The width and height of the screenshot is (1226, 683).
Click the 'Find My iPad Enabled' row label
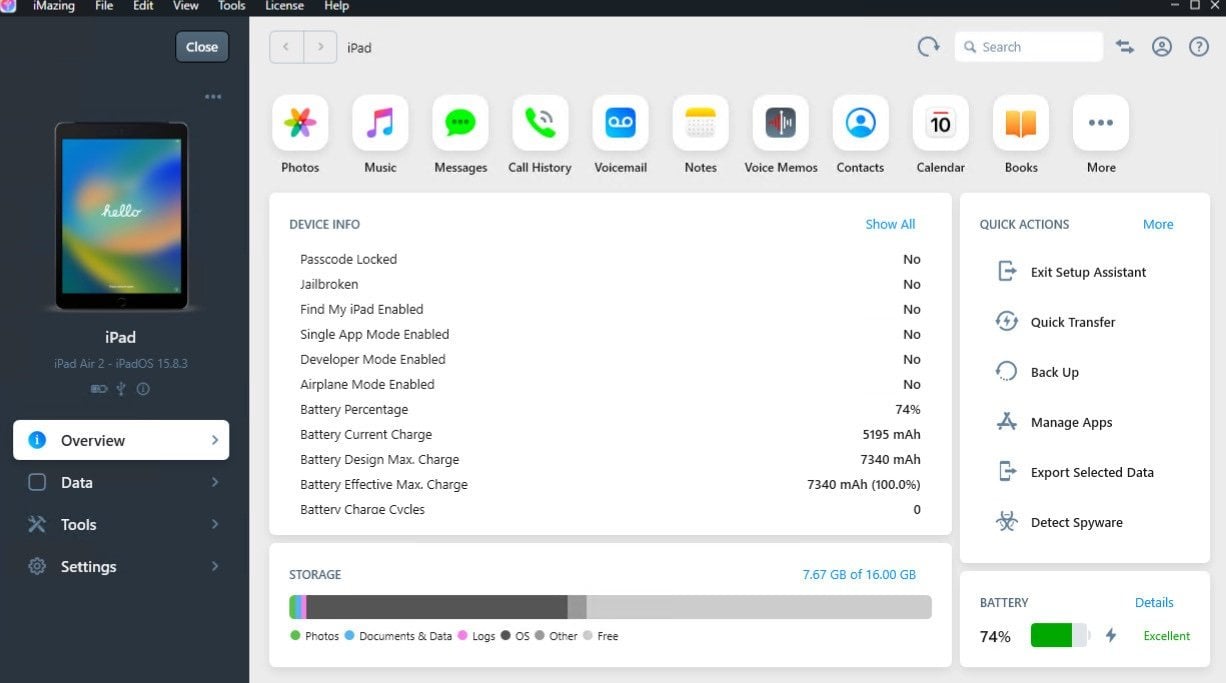coord(362,309)
